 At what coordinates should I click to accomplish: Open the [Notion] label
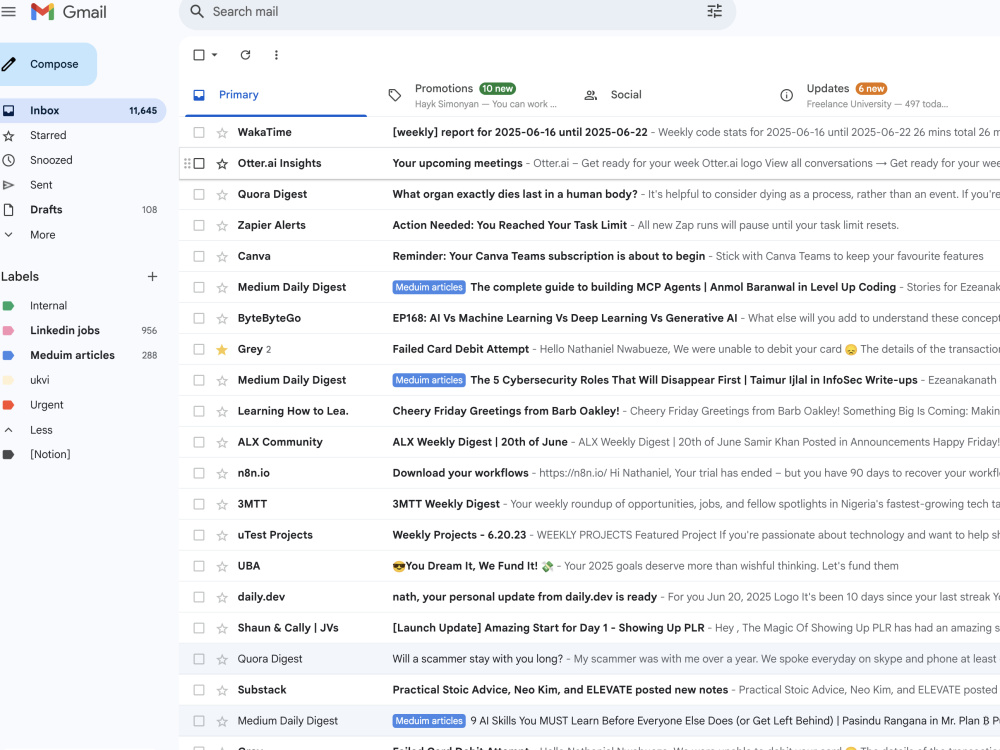coord(82,454)
